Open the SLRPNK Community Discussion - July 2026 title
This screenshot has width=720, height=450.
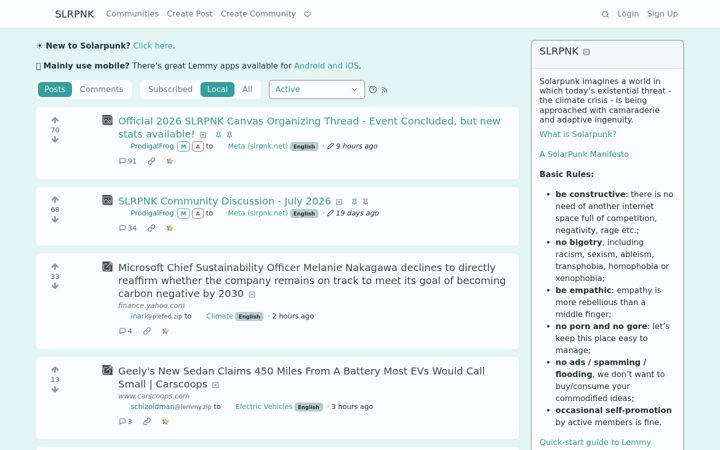[225, 201]
